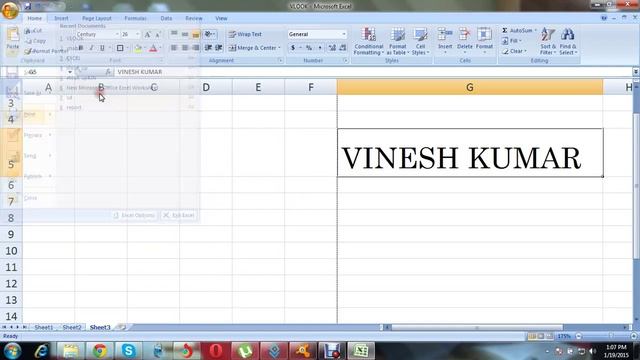Open the Merge & Center dropdown arrow
Viewport: 640px width, 360px height.
280,48
